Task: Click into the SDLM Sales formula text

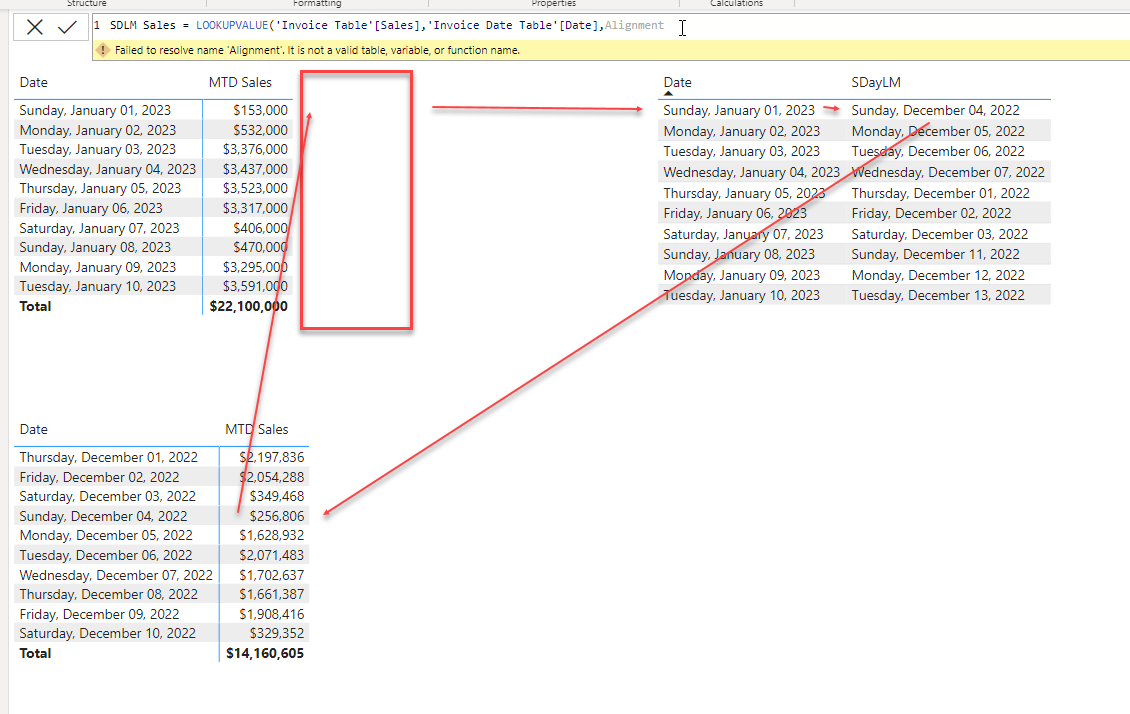Action: click(x=386, y=25)
